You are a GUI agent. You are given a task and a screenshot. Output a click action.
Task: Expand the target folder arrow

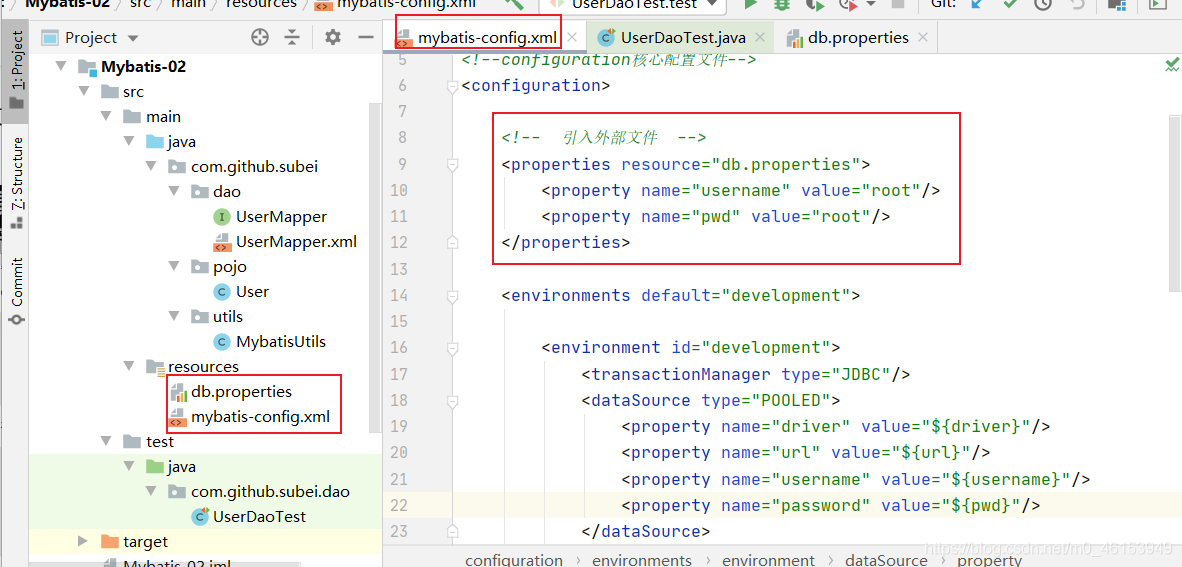[84, 541]
